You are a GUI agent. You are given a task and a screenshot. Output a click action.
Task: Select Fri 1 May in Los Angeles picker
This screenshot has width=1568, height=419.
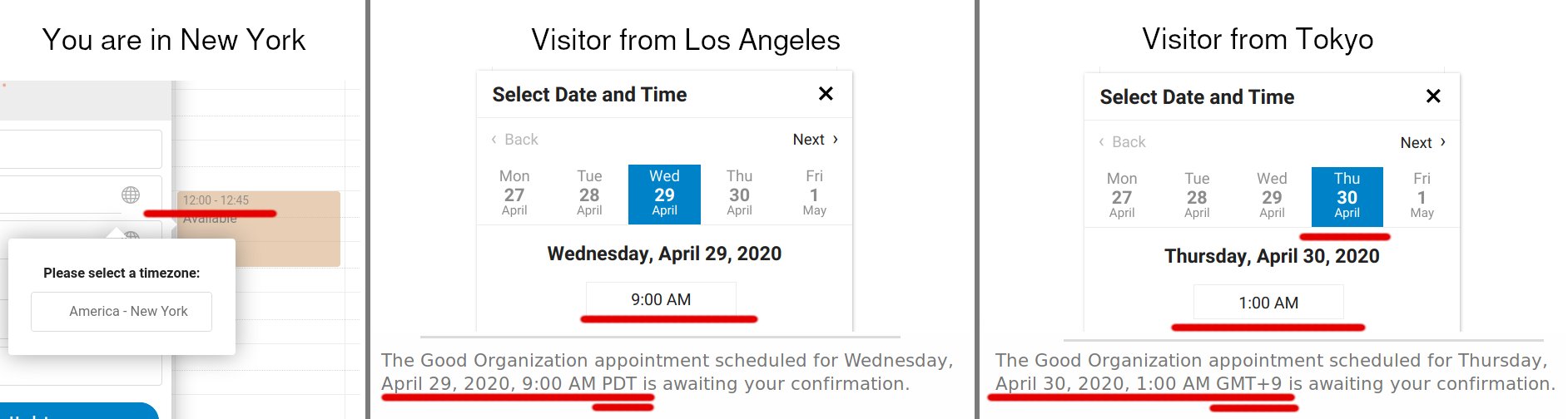point(814,194)
